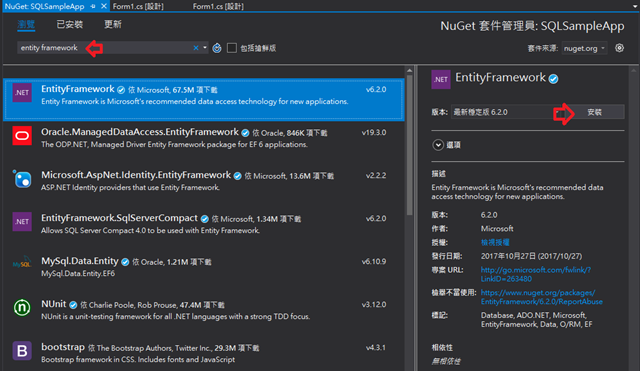Image resolution: width=640 pixels, height=371 pixels.
Task: Open NuGet settings gear icon
Action: 619,48
